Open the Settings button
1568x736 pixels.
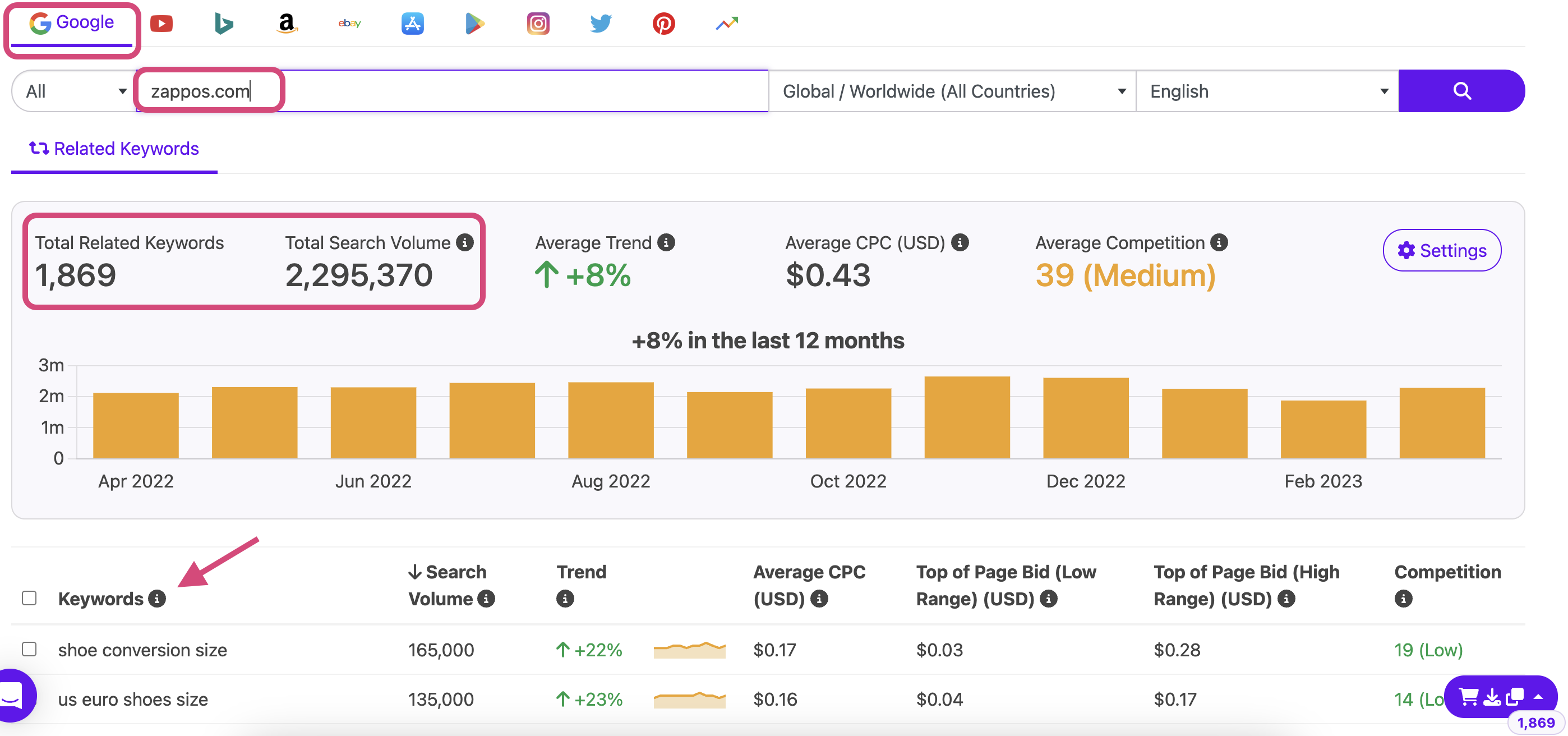point(1442,250)
